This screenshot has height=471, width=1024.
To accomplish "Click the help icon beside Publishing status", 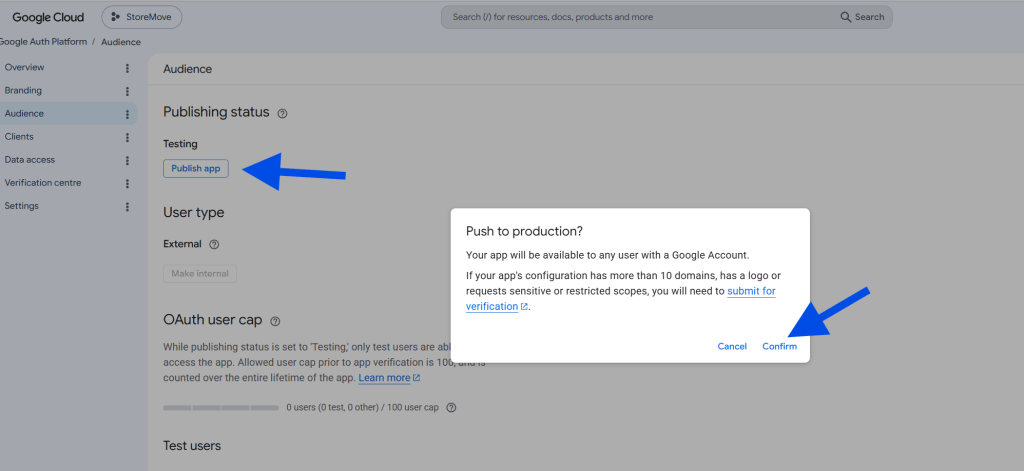I will tap(282, 113).
